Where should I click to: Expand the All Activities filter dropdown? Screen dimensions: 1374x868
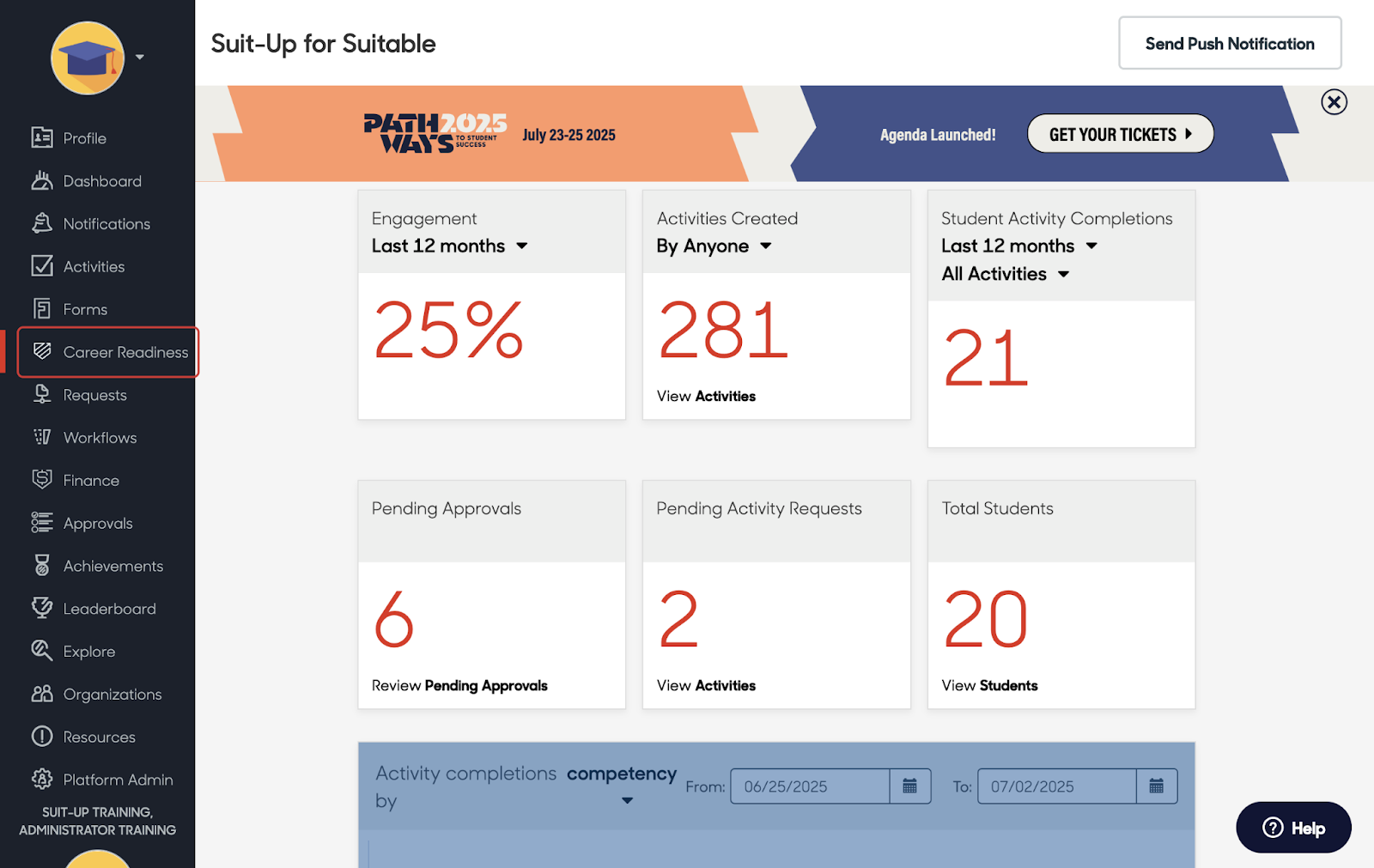pyautogui.click(x=1063, y=275)
